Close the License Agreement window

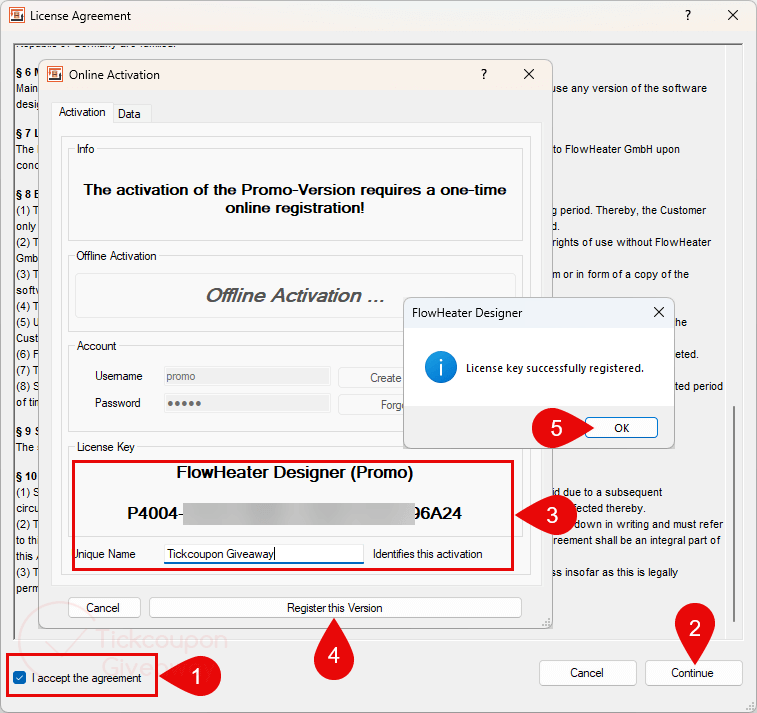pos(732,15)
